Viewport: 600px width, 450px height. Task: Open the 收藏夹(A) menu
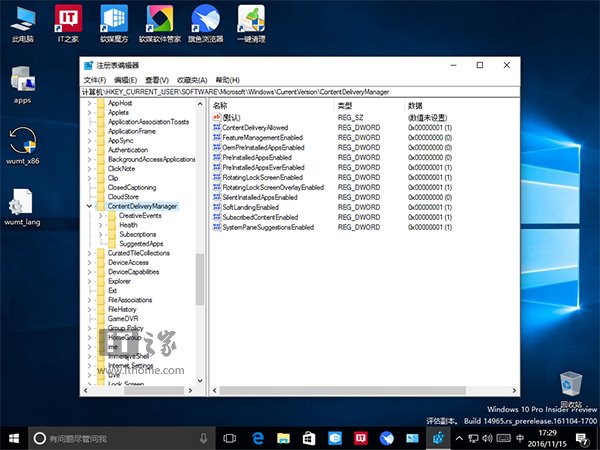tap(191, 80)
